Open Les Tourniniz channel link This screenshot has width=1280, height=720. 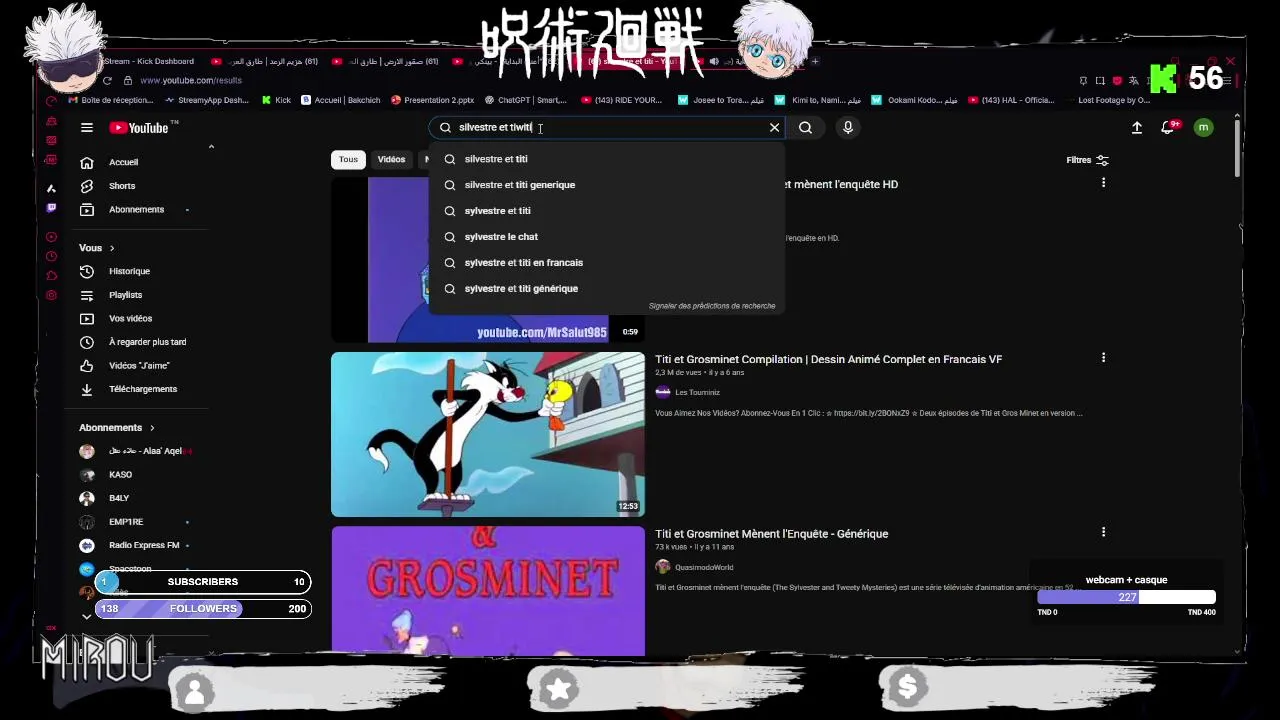click(x=697, y=392)
